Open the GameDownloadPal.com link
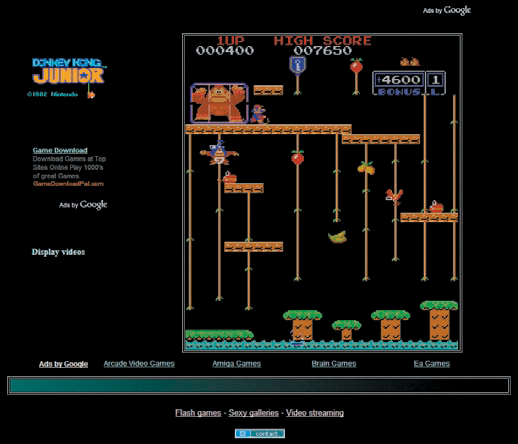Image resolution: width=518 pixels, height=444 pixels. [68, 184]
